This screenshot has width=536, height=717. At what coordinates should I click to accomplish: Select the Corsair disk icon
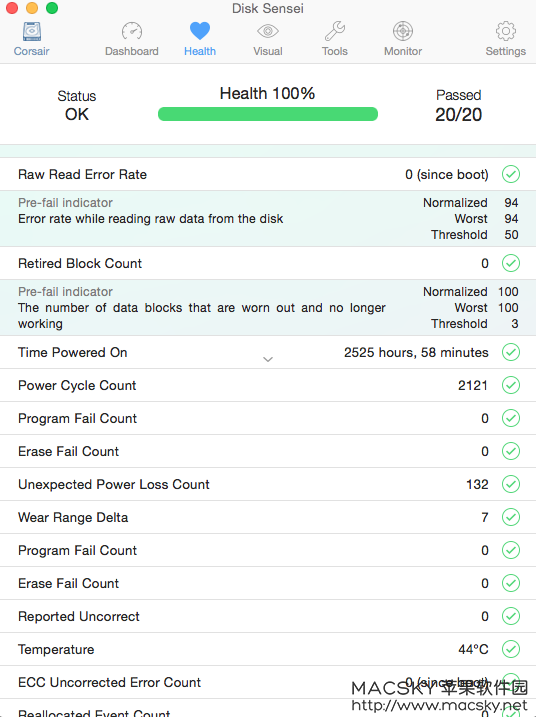coord(32,31)
